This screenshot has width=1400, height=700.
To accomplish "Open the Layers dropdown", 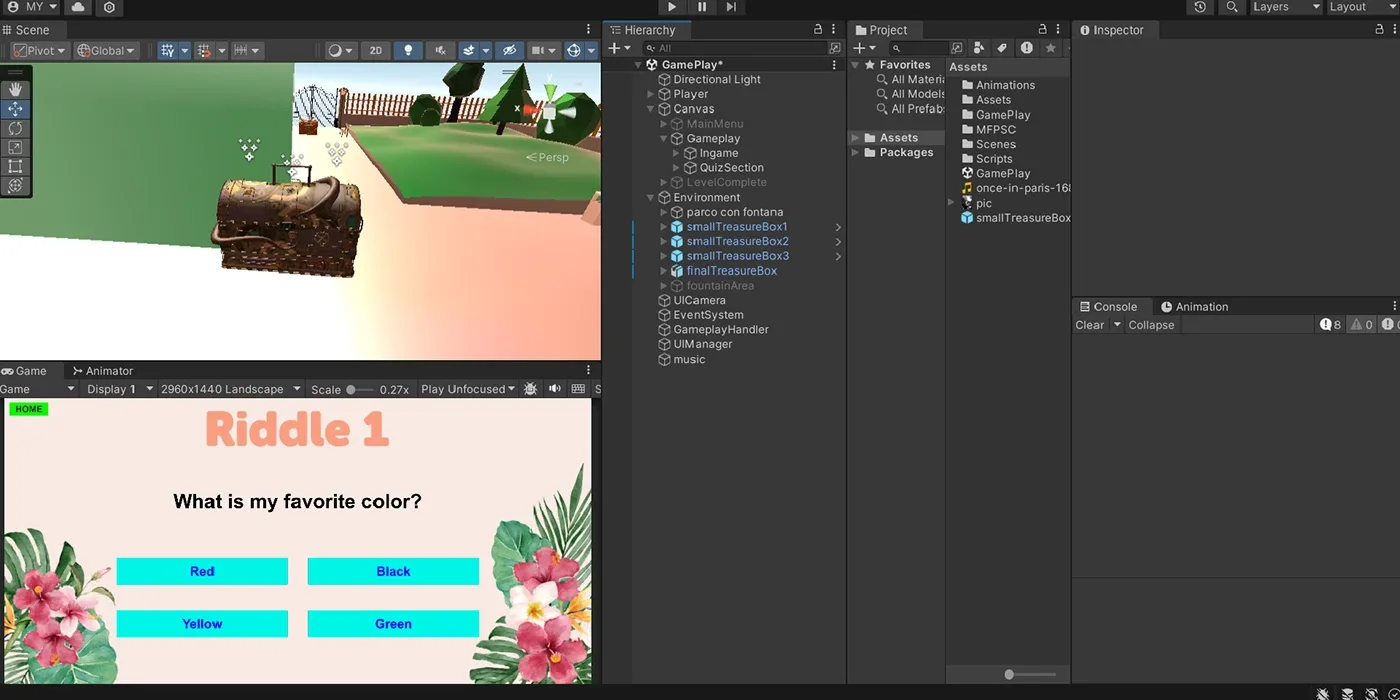I will pyautogui.click(x=1286, y=7).
